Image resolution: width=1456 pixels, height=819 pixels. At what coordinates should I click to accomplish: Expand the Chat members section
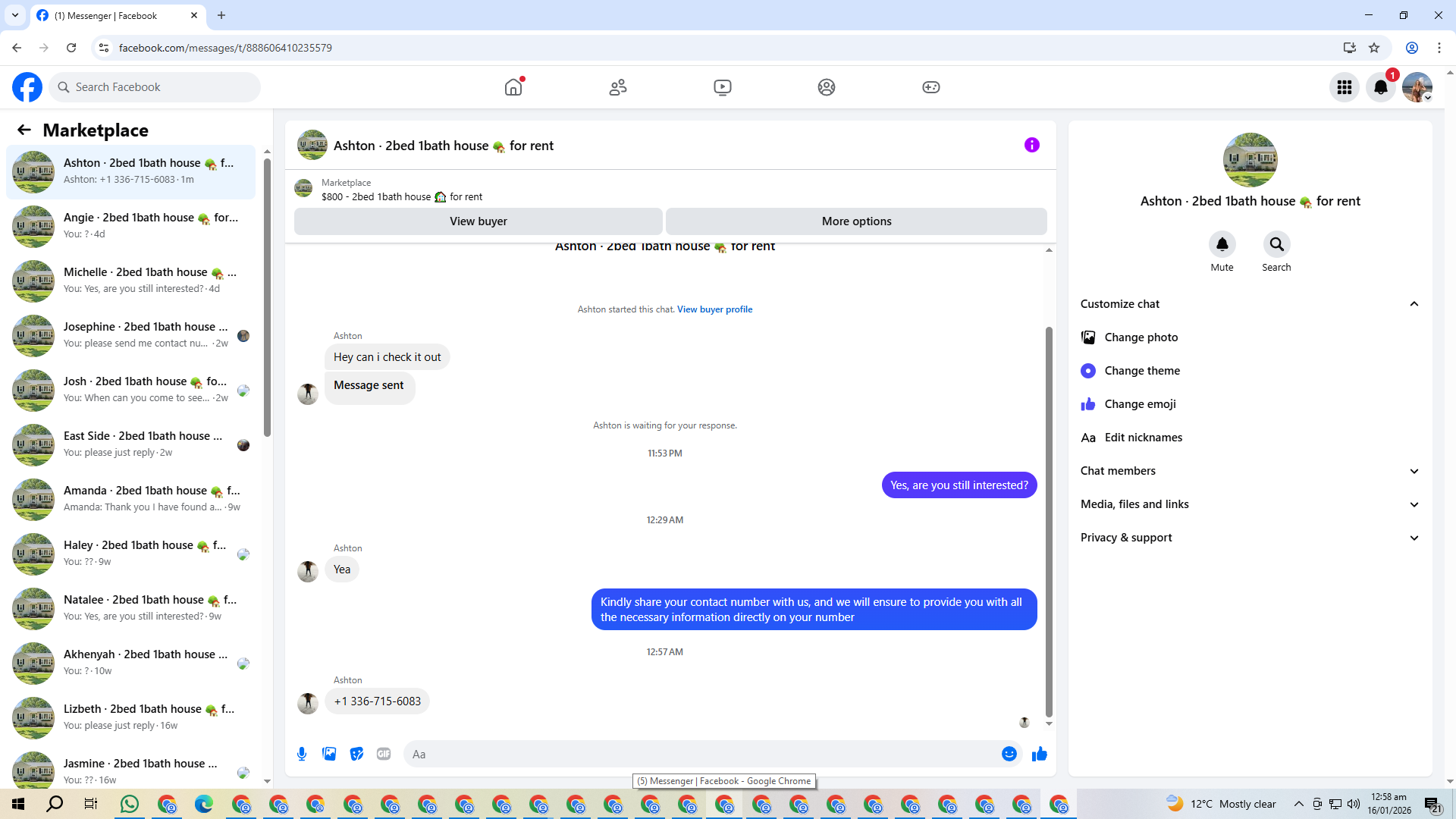1414,471
